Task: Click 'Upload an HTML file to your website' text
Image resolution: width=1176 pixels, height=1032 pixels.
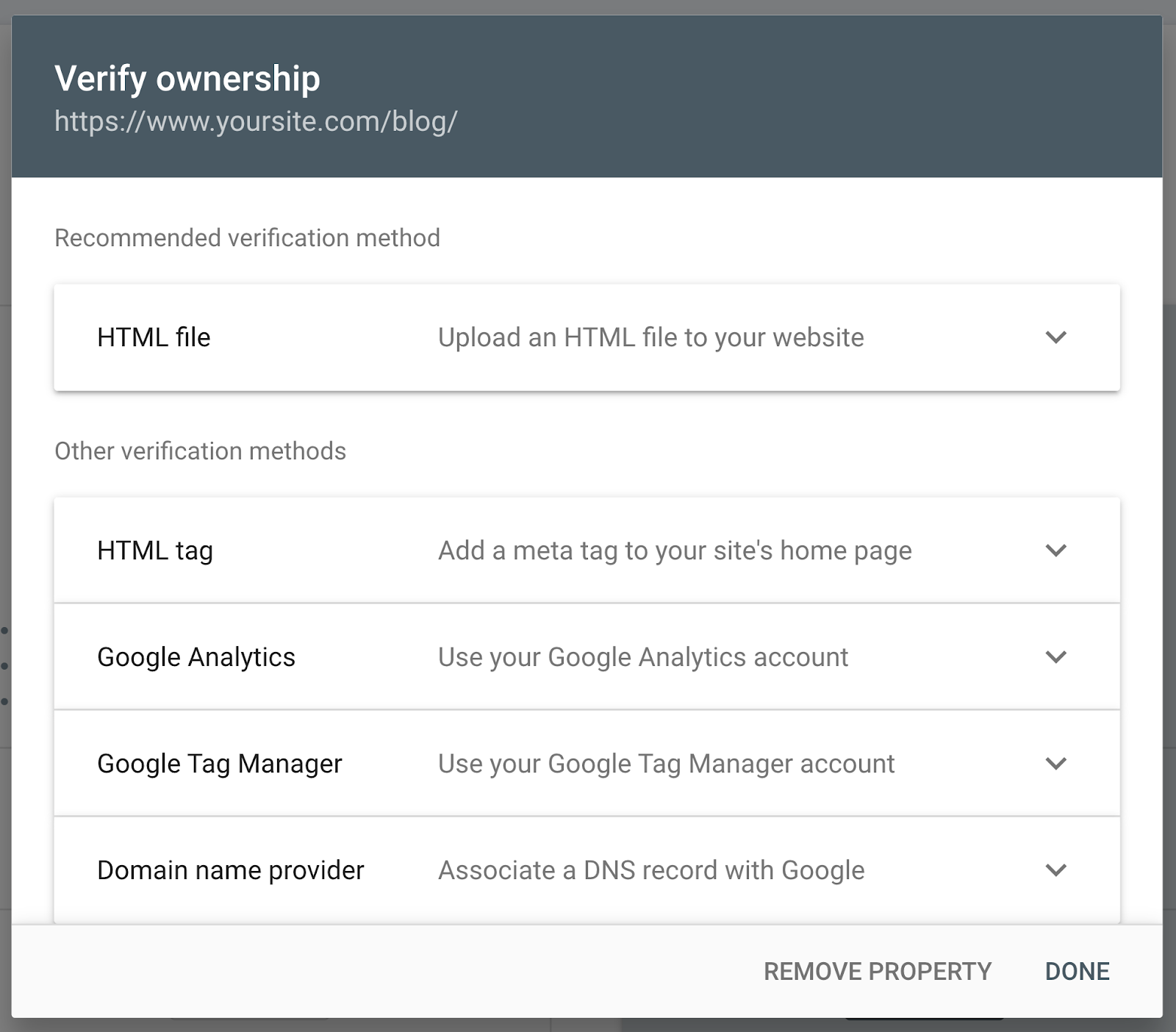Action: [x=650, y=337]
